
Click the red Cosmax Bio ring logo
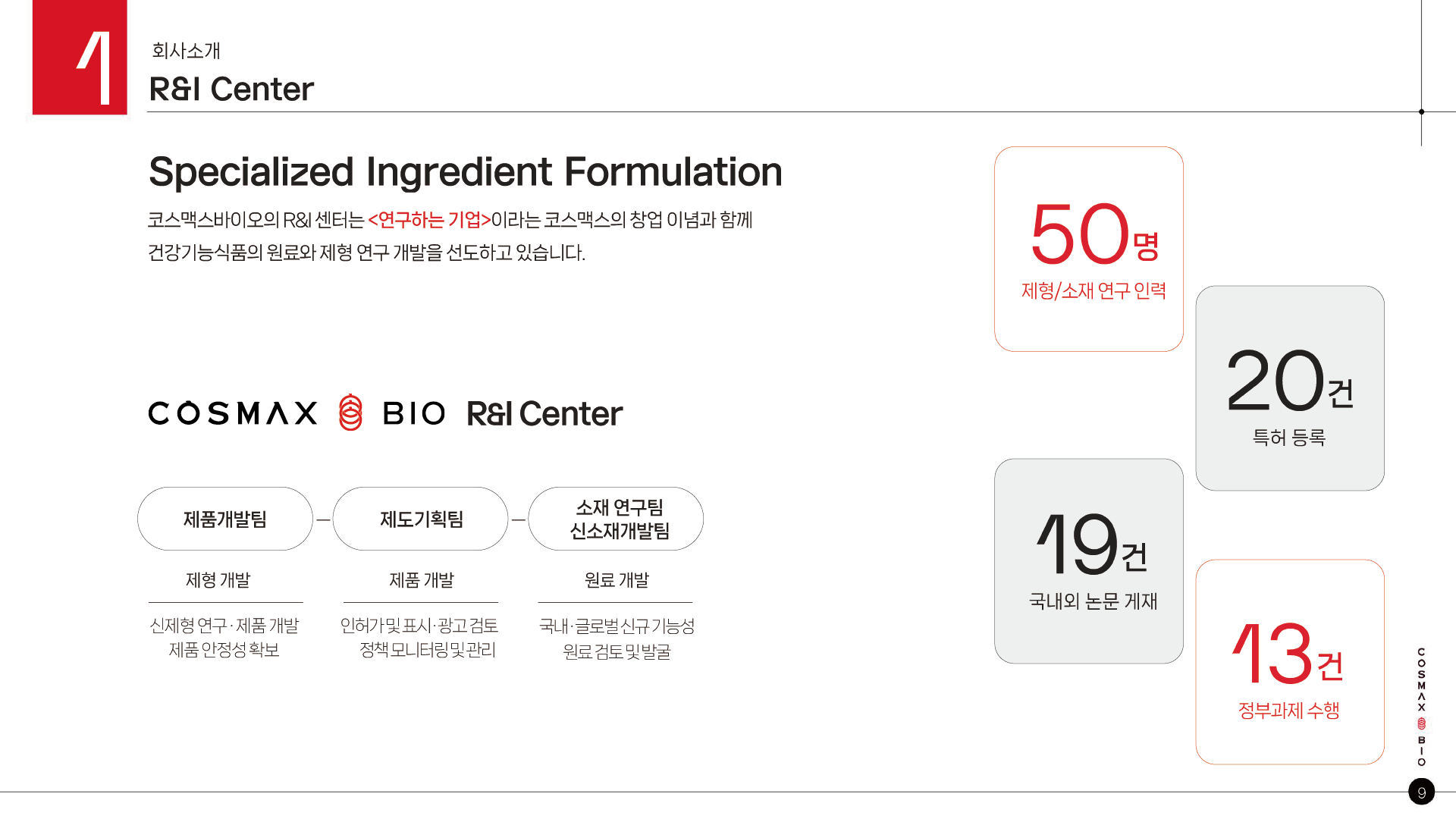point(350,413)
